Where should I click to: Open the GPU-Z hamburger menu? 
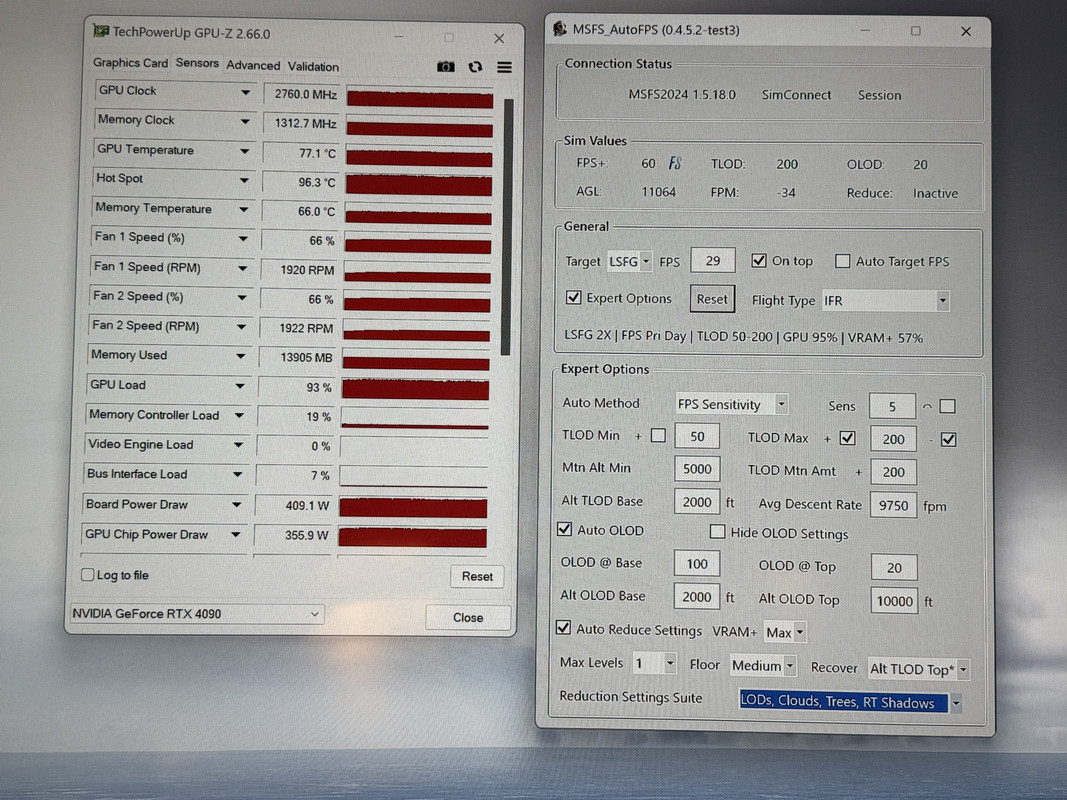point(504,67)
